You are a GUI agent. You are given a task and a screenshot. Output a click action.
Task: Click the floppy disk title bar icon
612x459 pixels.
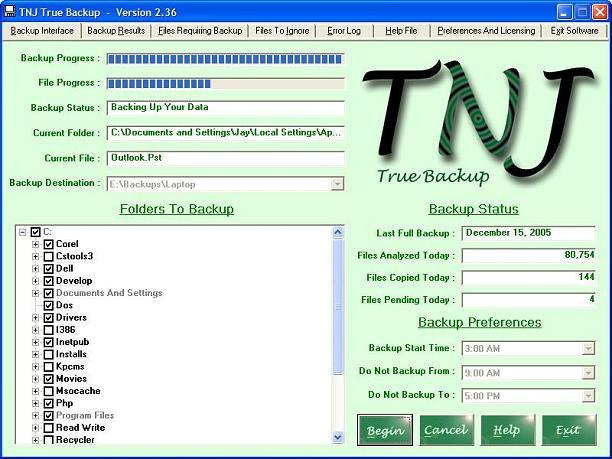[10, 11]
